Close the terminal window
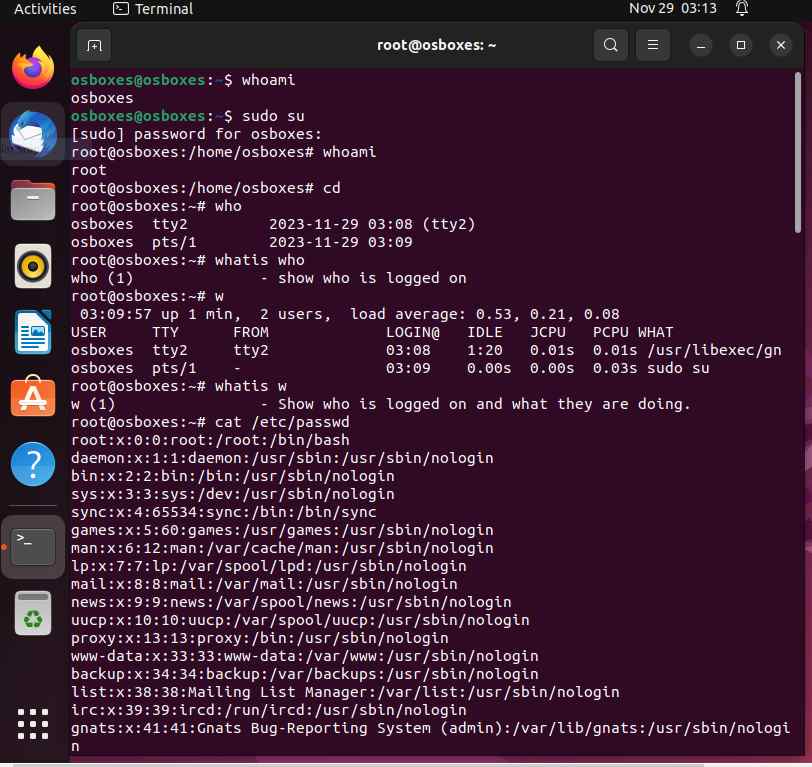This screenshot has height=767, width=812. click(x=780, y=46)
